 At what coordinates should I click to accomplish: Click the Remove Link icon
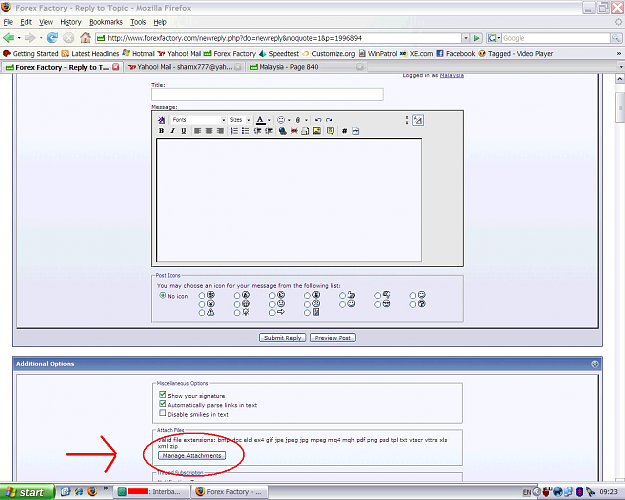click(x=294, y=131)
